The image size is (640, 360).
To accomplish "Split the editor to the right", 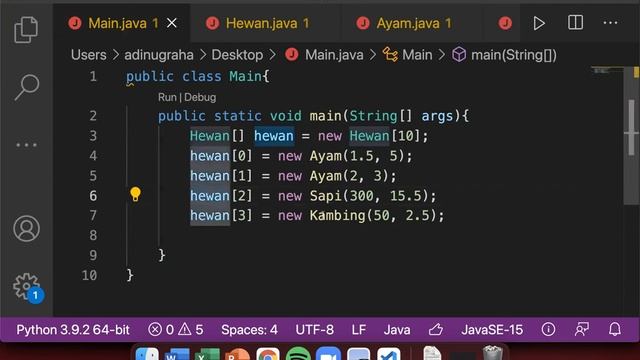I will pyautogui.click(x=576, y=23).
